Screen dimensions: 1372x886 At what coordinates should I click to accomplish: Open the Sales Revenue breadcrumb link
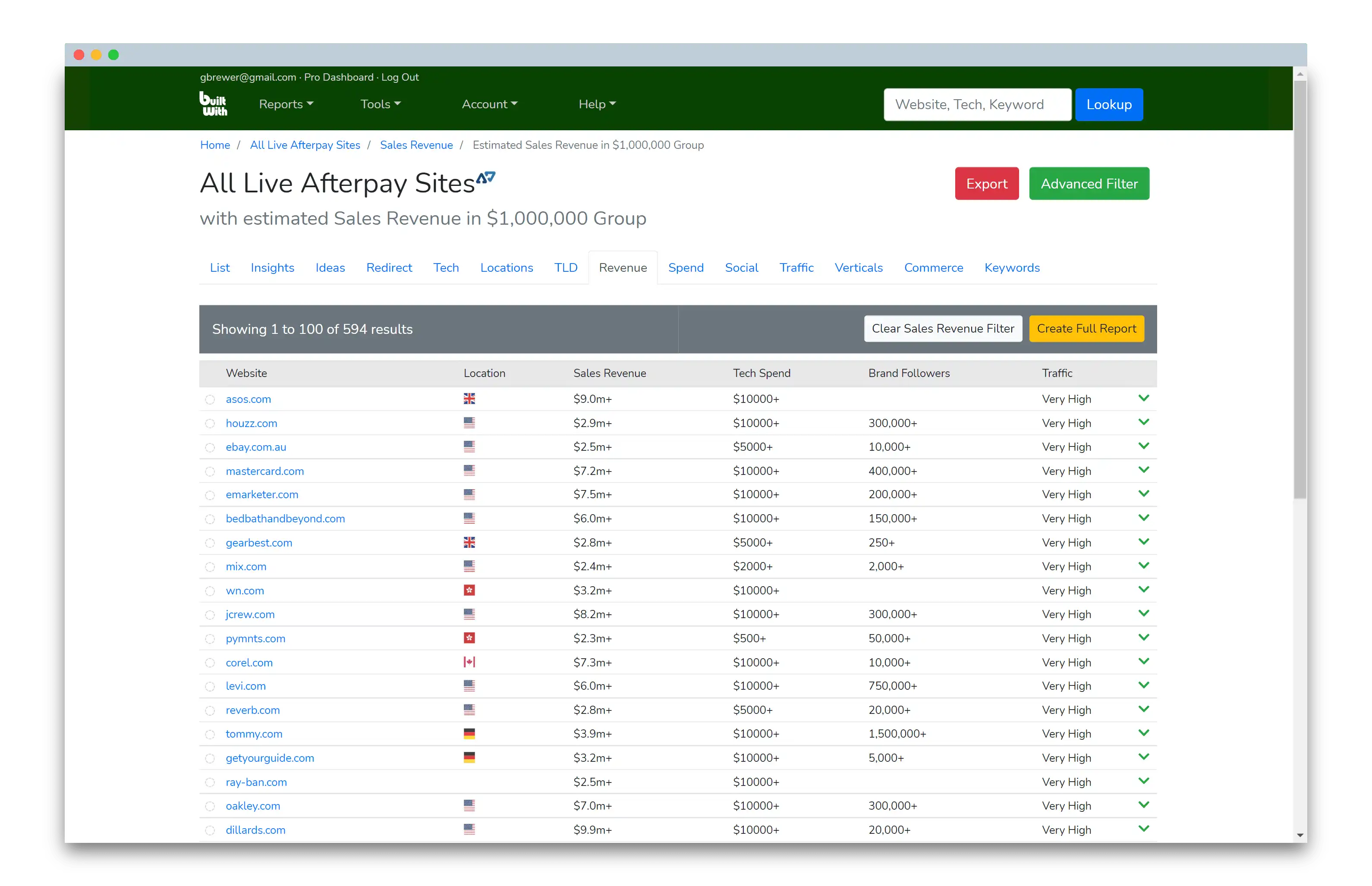tap(416, 145)
